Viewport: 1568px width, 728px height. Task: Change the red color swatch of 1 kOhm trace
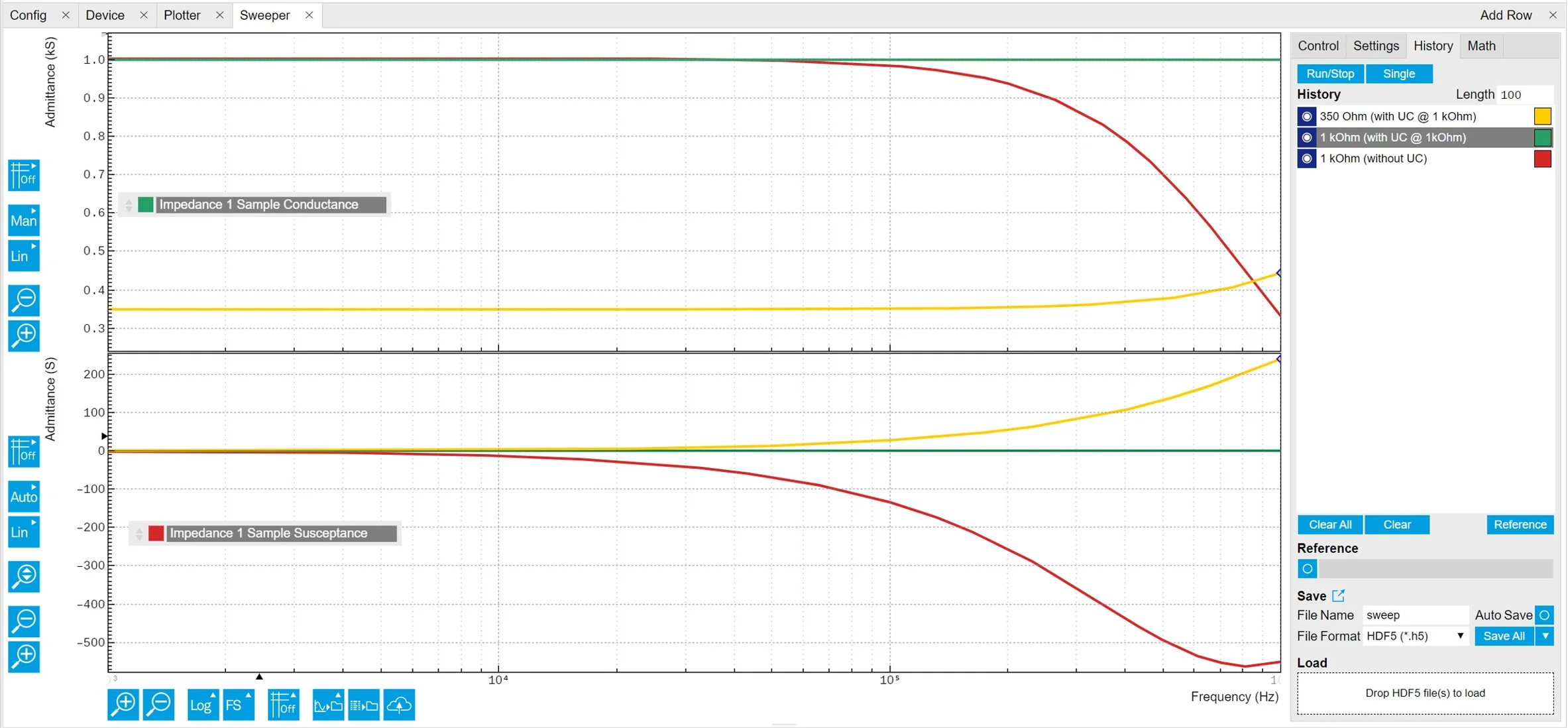[1542, 159]
